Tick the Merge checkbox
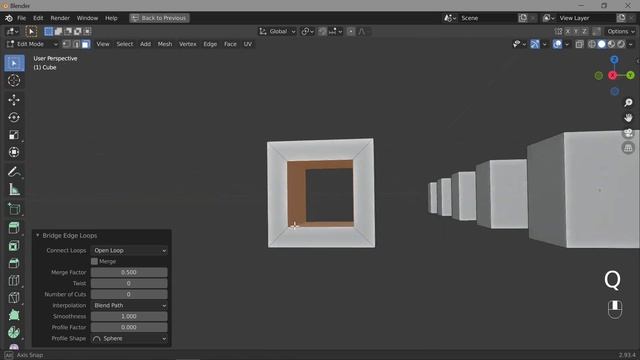The width and height of the screenshot is (640, 360). point(94,261)
